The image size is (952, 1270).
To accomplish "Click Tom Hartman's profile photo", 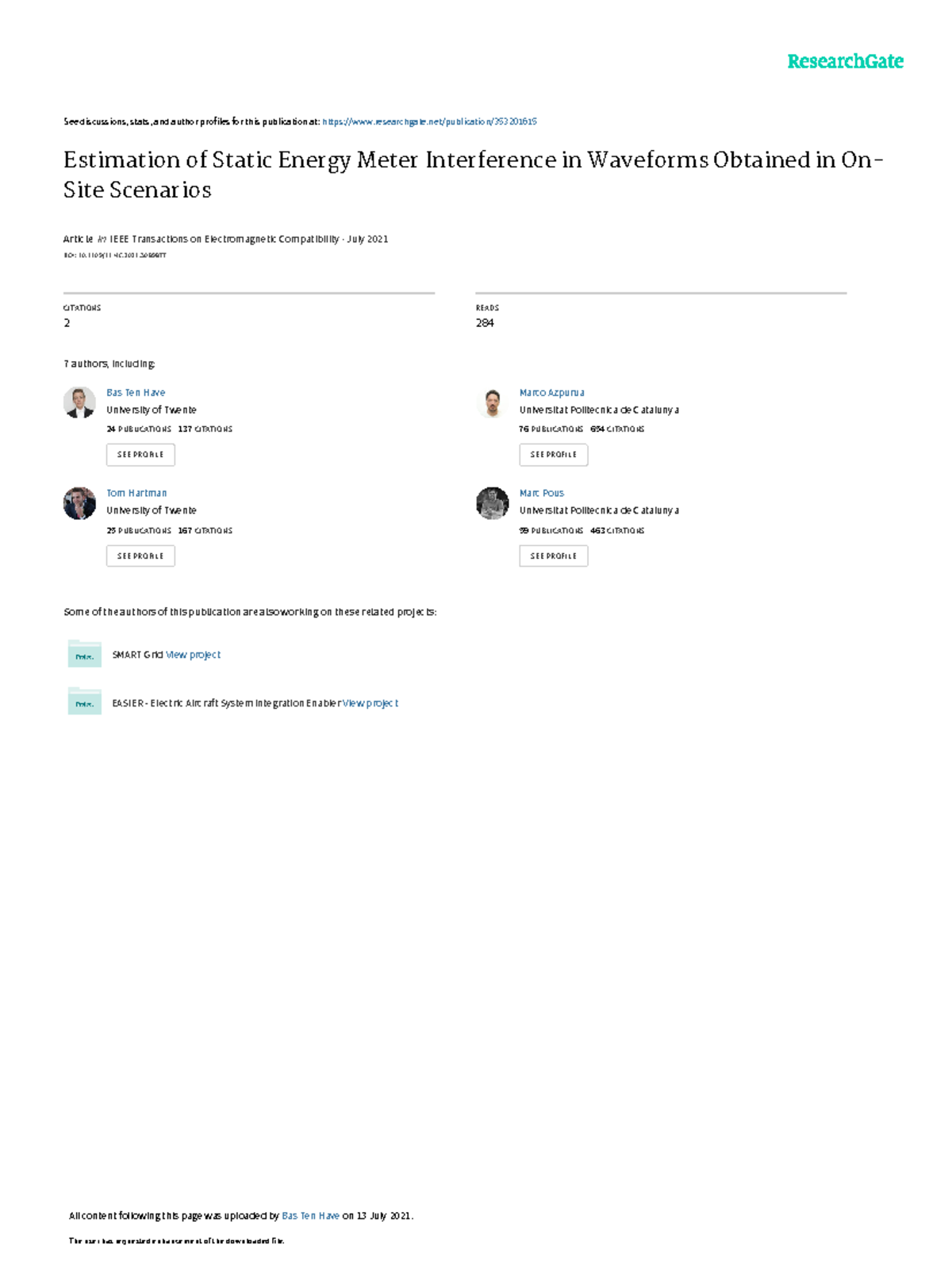I will [79, 503].
